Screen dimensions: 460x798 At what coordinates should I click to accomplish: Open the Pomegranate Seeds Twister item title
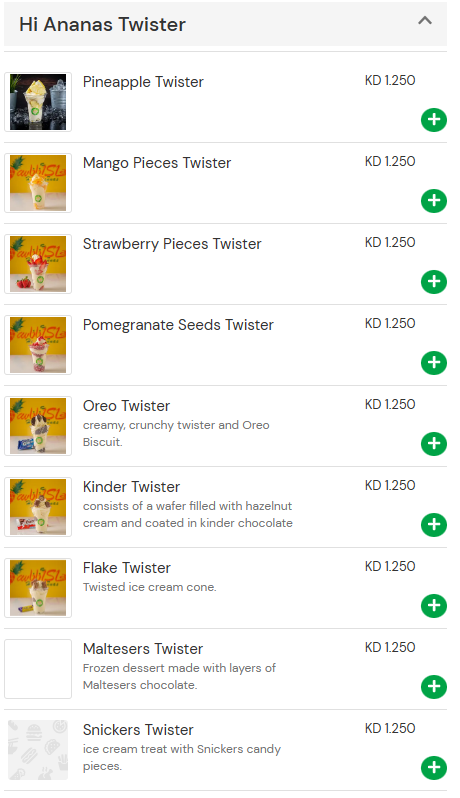(178, 325)
